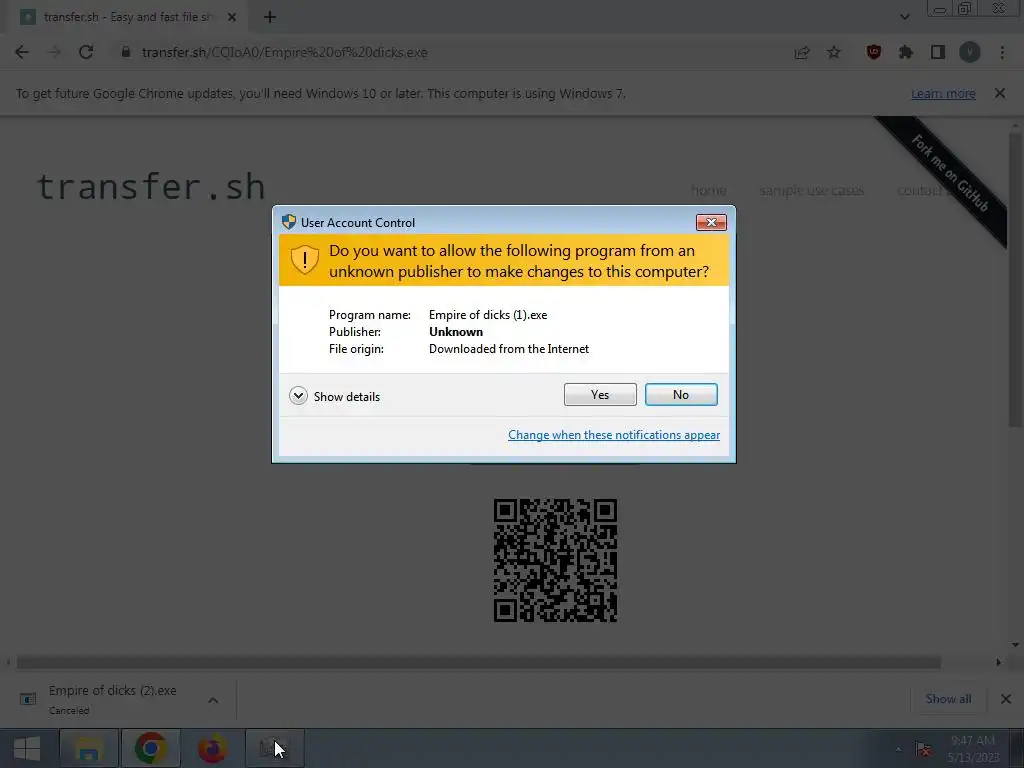Image resolution: width=1024 pixels, height=768 pixels.
Task: Open a new tab with plus button
Action: coord(270,17)
